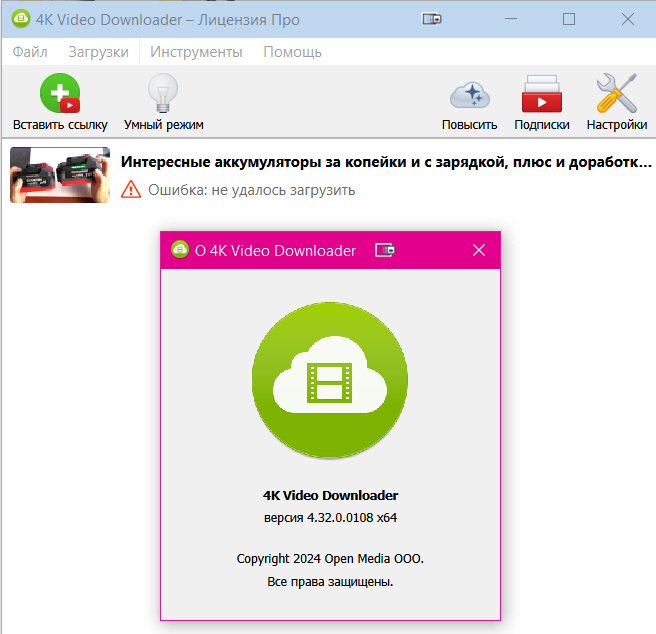Click the failed download video title
656x634 pixels.
(386, 162)
